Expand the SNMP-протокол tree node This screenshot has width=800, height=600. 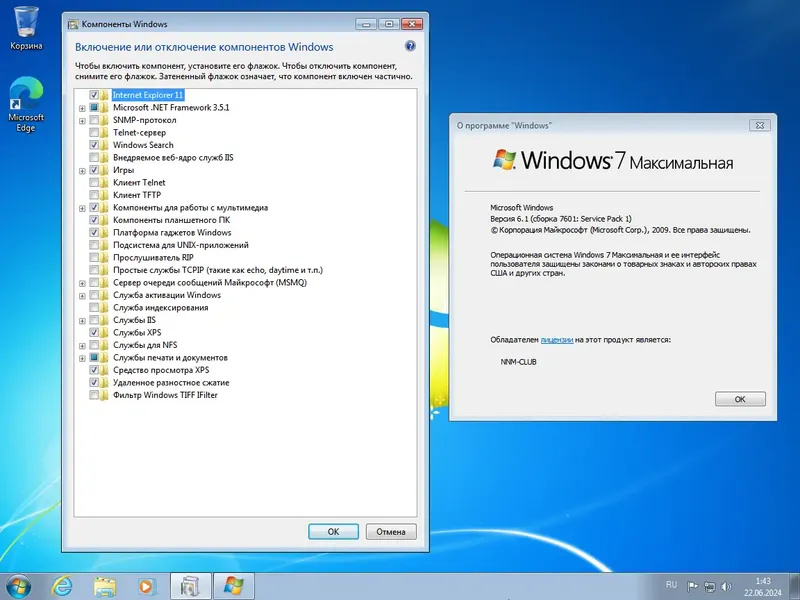tap(83, 119)
